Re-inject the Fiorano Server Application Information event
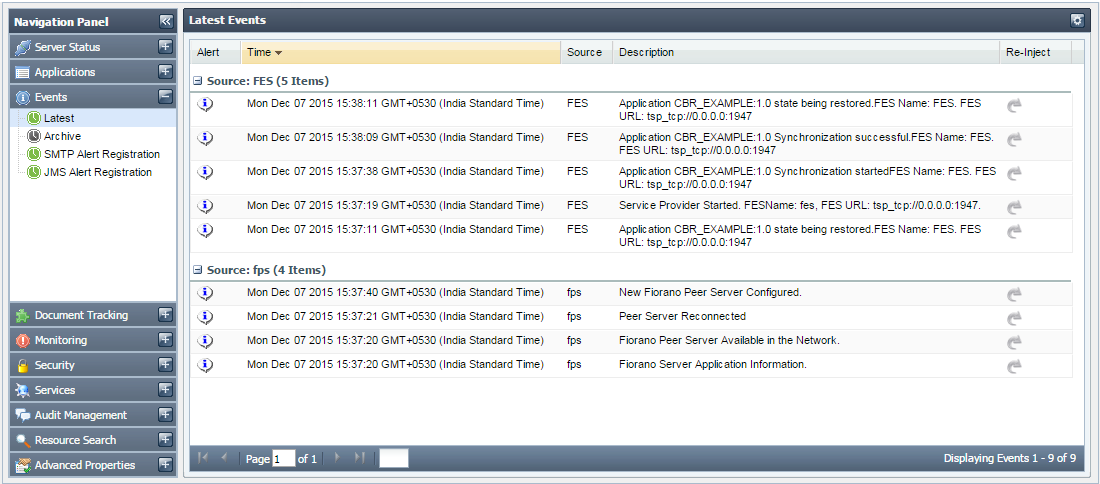The width and height of the screenshot is (1100, 484). 1014,366
